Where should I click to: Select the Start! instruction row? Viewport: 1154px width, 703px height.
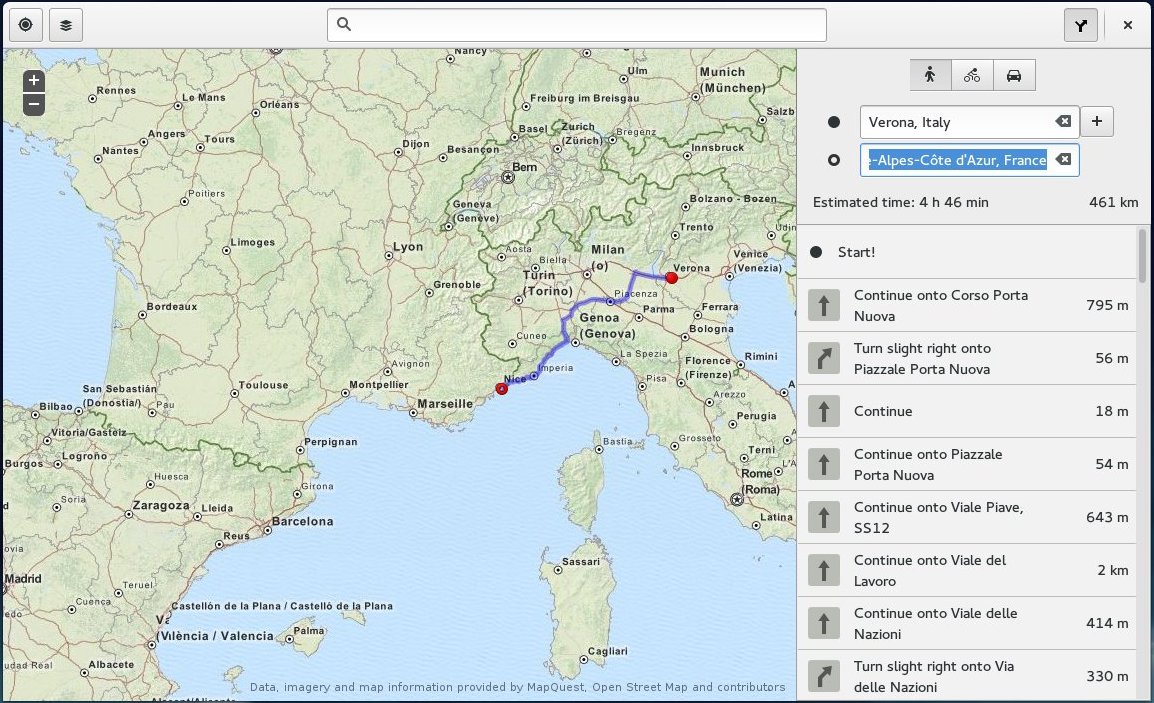click(x=966, y=252)
